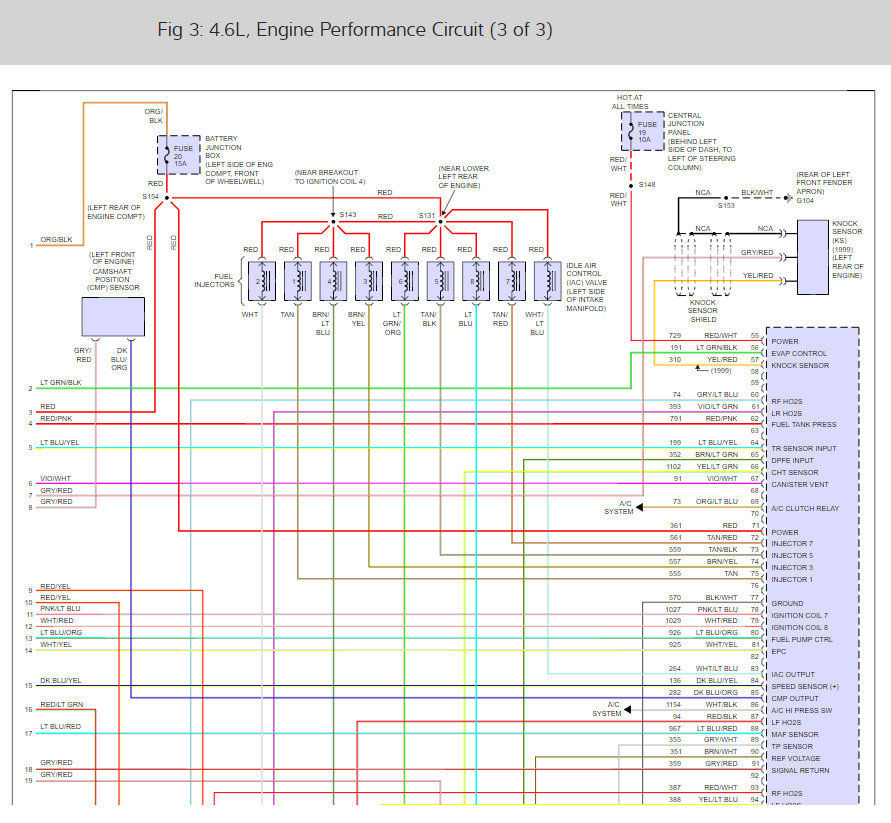Click the CHT SENSOR pin label
This screenshot has height=823, width=891.
tap(794, 472)
